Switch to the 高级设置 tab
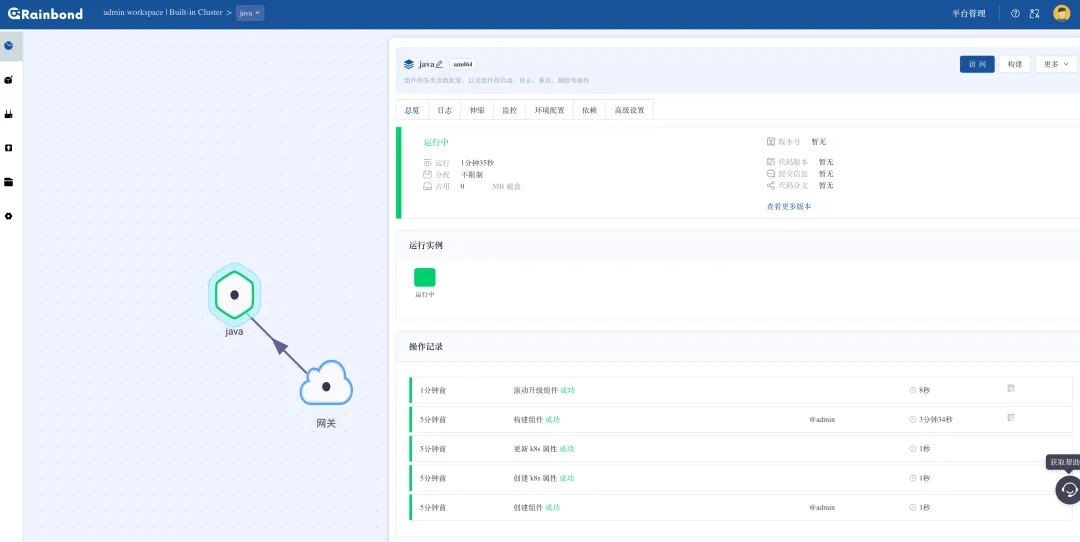 coord(630,110)
